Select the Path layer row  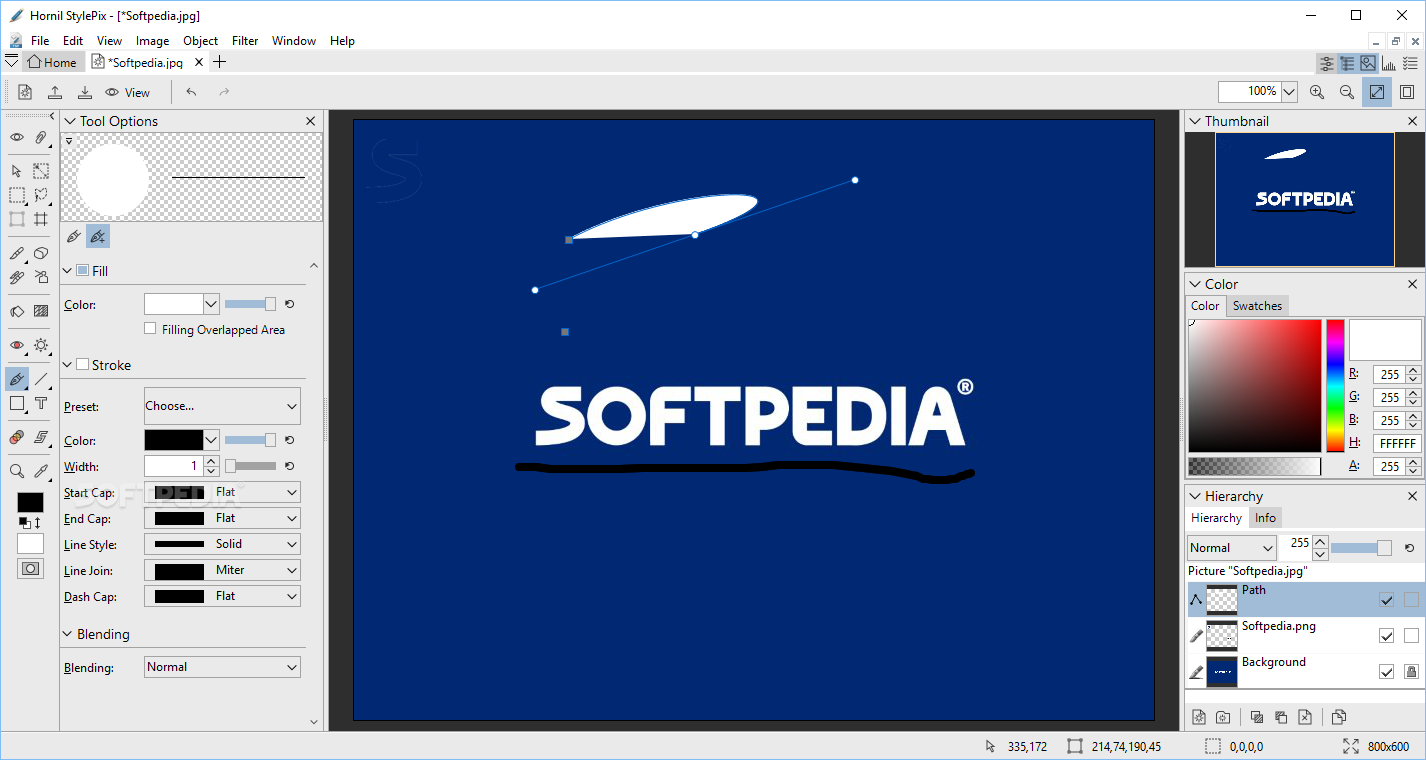click(x=1305, y=600)
